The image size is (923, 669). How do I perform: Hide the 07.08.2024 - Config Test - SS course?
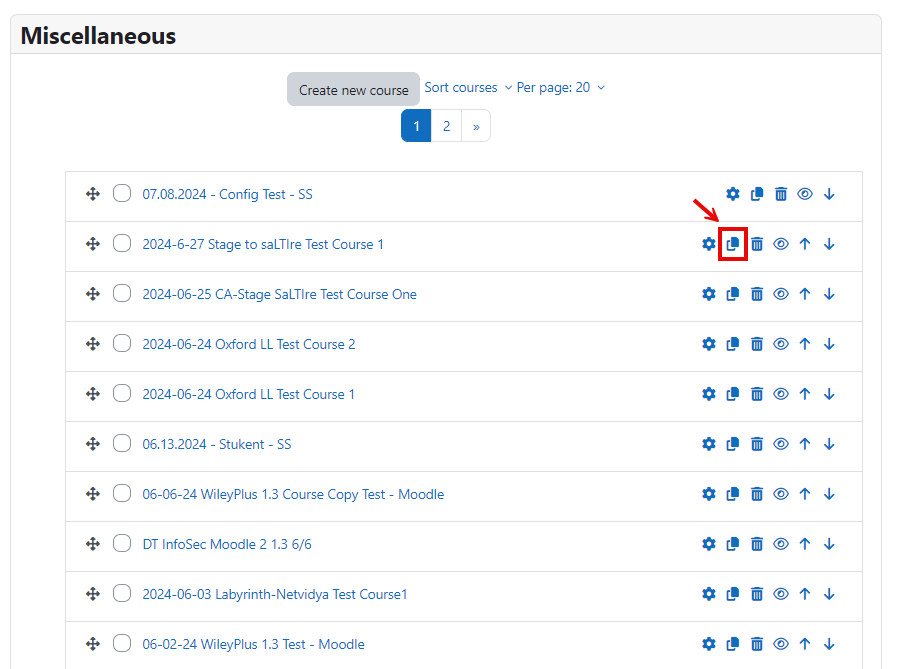(x=805, y=194)
